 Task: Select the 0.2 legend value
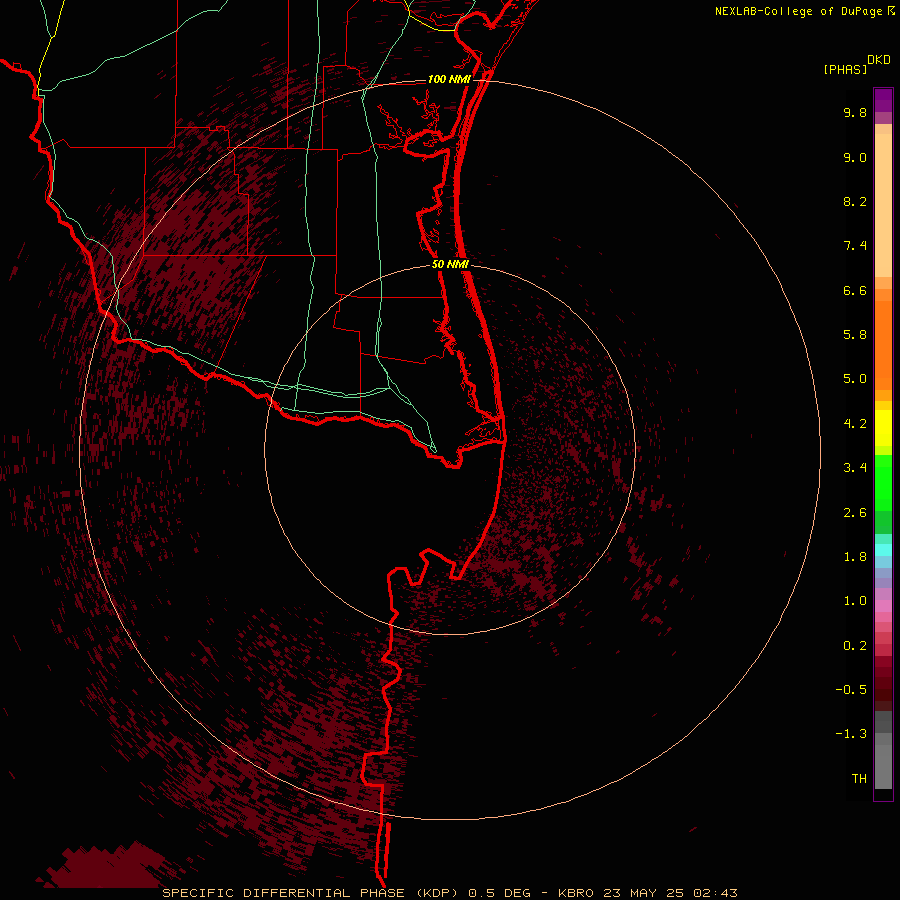pos(855,646)
